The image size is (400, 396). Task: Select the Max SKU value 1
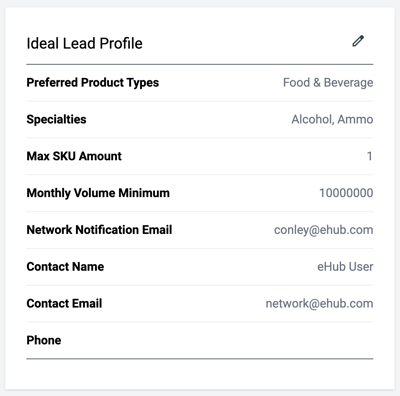click(x=369, y=156)
